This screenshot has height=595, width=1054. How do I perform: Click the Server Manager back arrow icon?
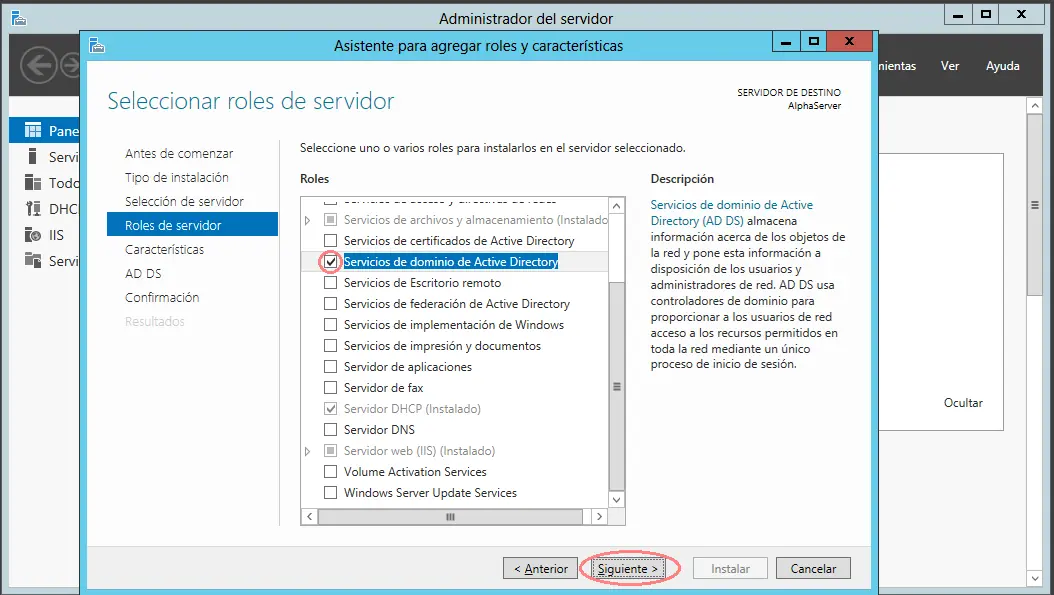(38, 65)
